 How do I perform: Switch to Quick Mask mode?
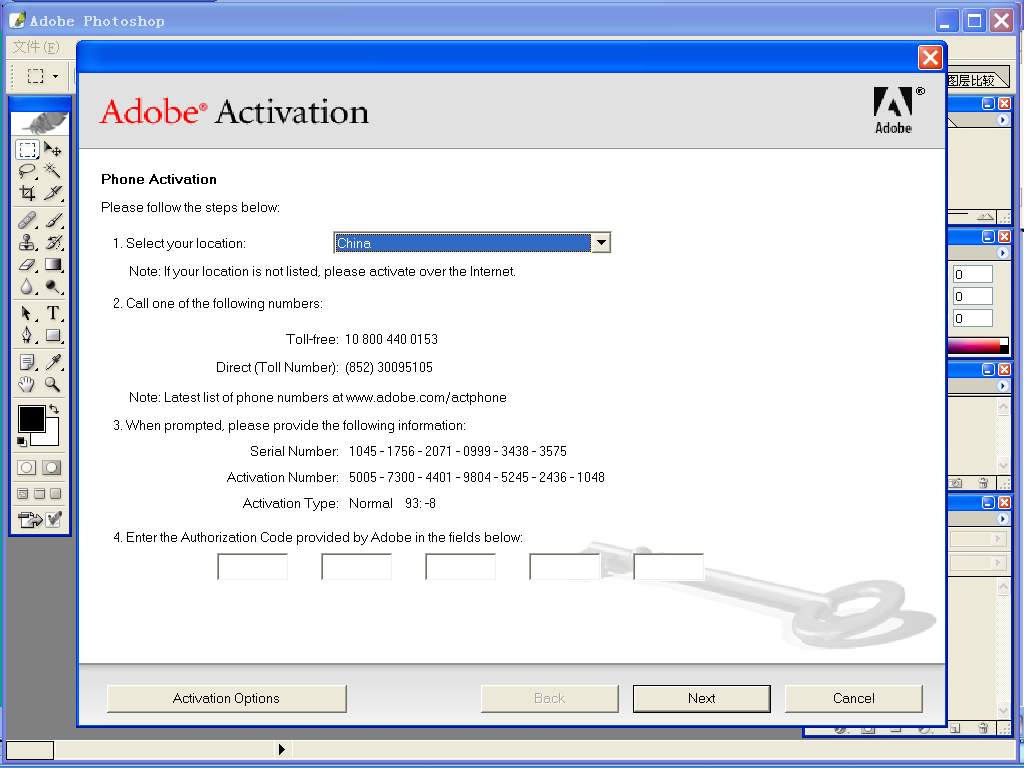(52, 468)
